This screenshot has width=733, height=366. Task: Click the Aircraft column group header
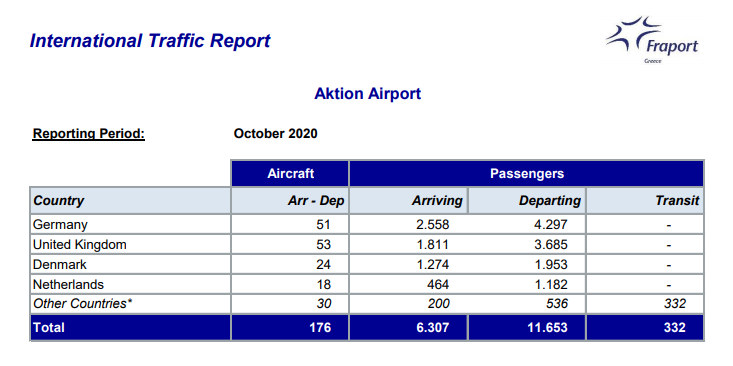point(290,174)
